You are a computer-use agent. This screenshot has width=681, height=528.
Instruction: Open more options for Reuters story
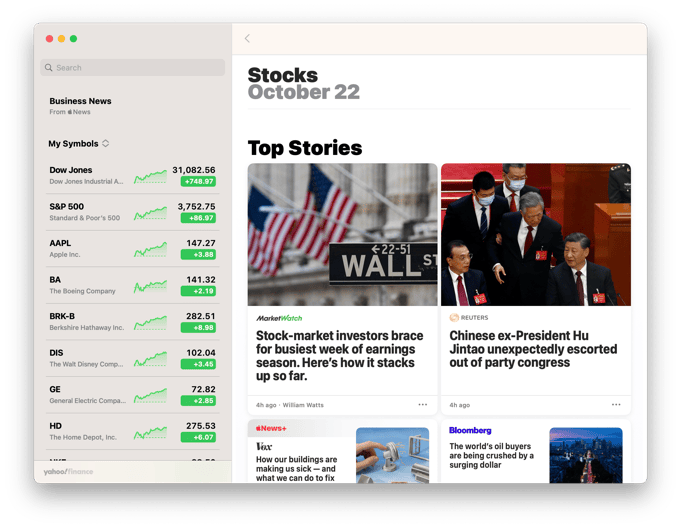click(616, 405)
